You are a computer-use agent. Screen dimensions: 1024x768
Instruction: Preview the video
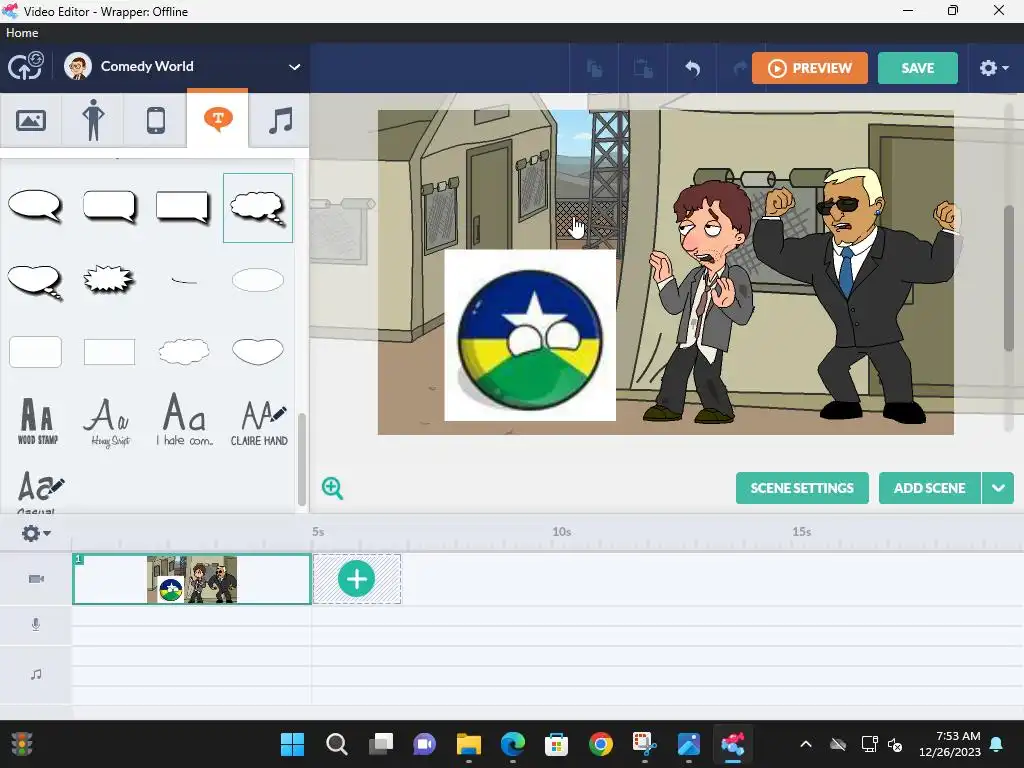[x=810, y=68]
